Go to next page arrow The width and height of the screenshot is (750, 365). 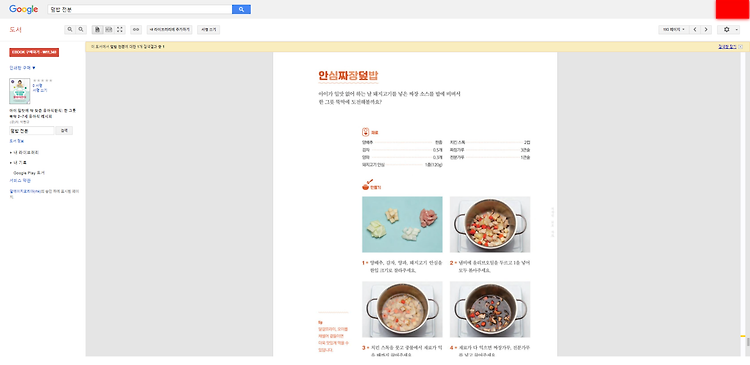(706, 30)
